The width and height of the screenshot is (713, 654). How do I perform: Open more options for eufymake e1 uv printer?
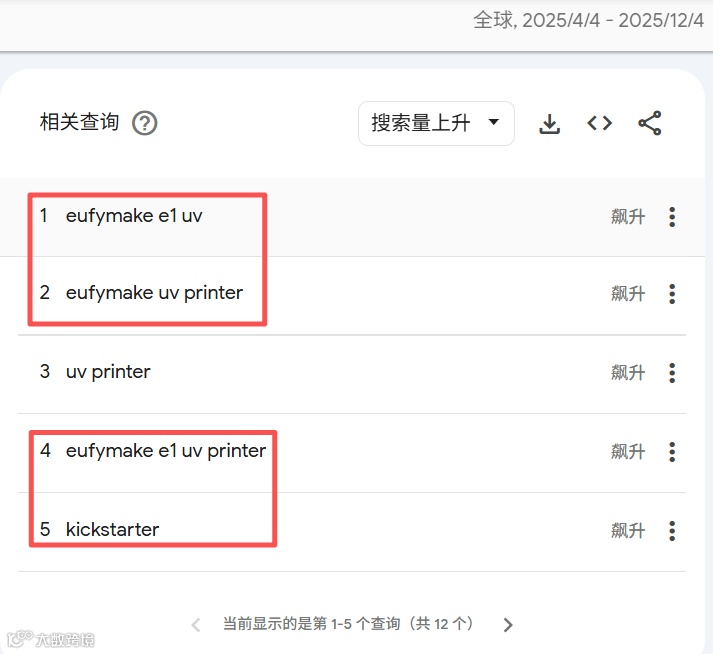pos(672,452)
